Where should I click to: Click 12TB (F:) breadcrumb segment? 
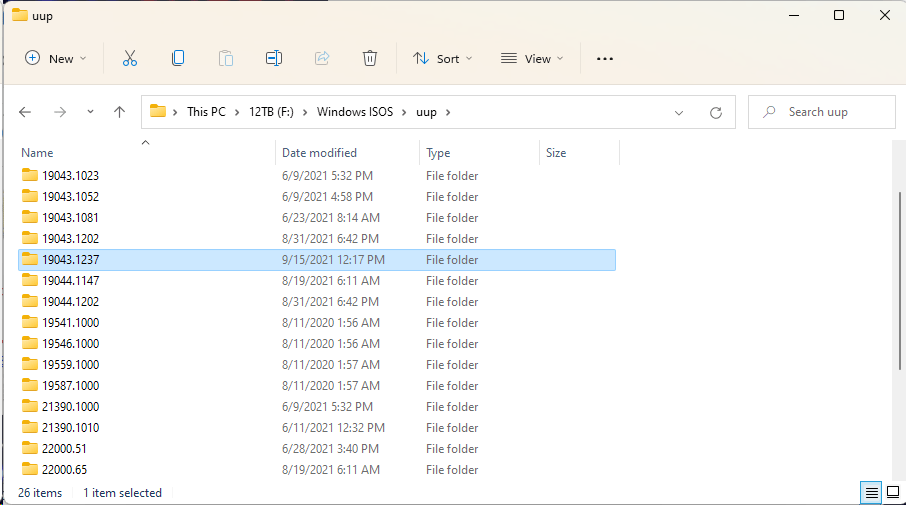(272, 112)
